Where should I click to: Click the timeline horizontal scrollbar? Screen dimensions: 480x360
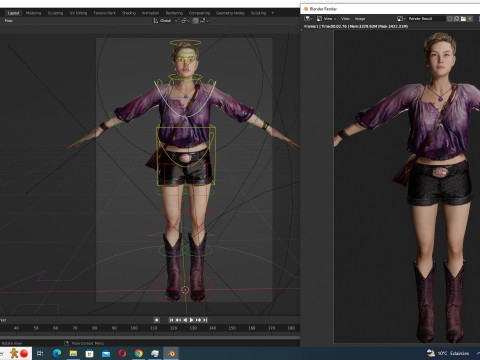(150, 337)
